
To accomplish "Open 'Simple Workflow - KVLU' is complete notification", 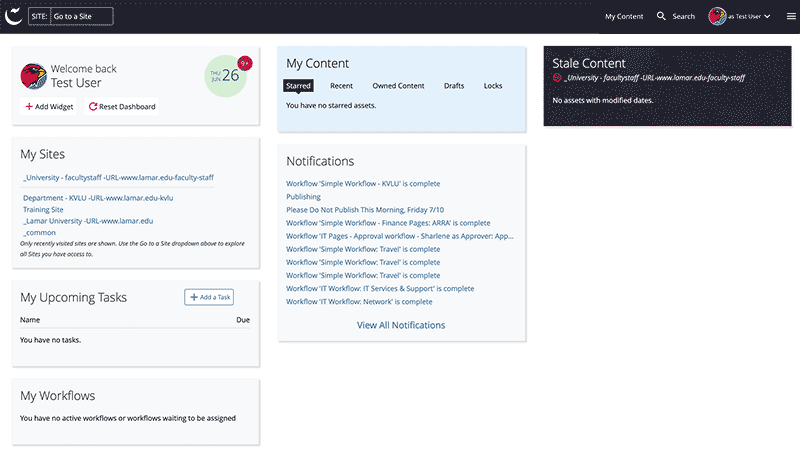I will point(363,184).
